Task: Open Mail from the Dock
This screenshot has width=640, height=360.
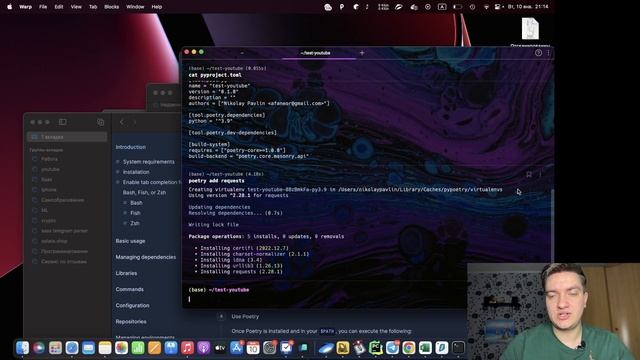Action: coord(89,348)
